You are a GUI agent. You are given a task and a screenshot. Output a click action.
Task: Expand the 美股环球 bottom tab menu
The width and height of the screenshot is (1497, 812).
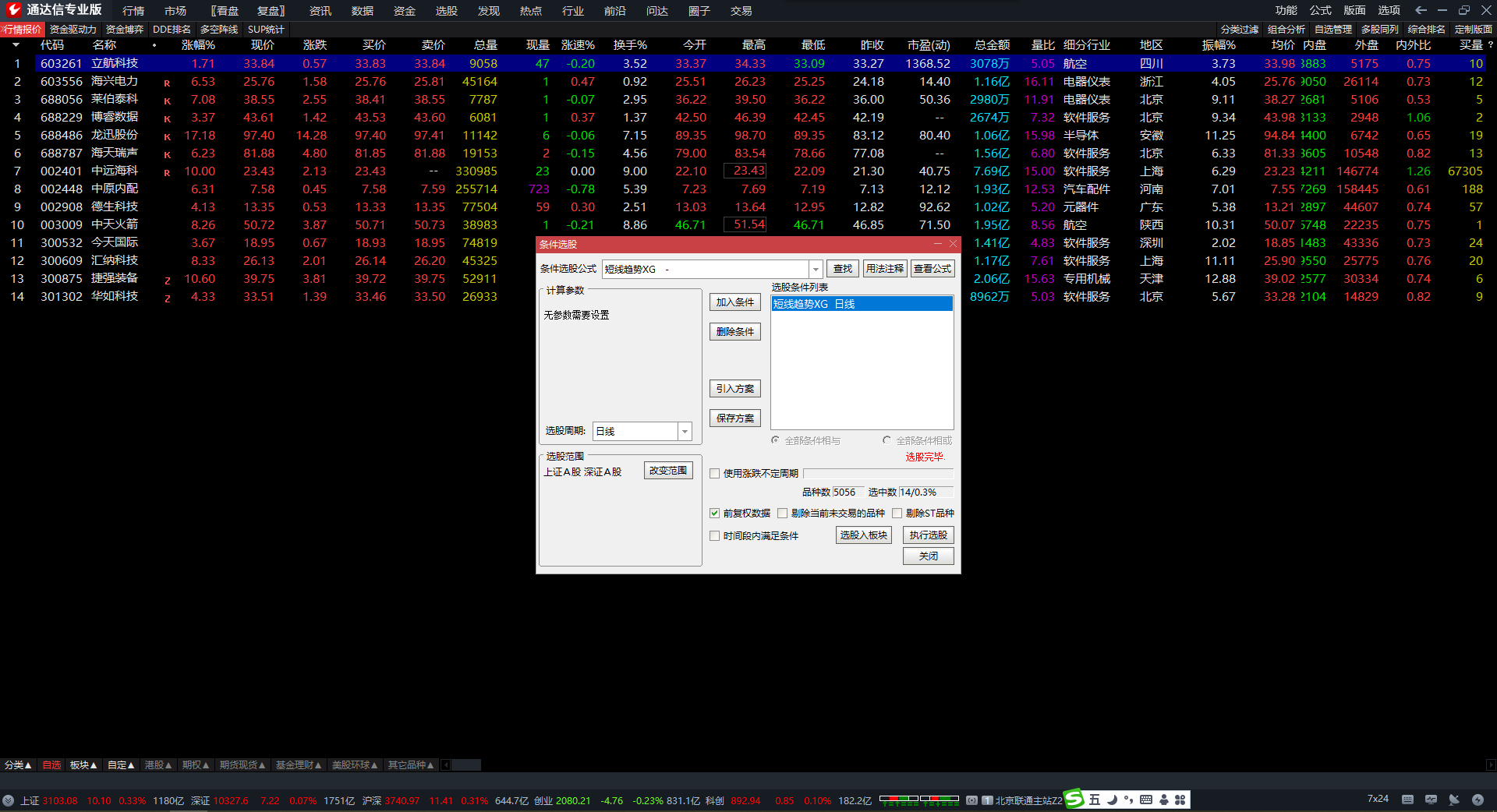click(355, 765)
